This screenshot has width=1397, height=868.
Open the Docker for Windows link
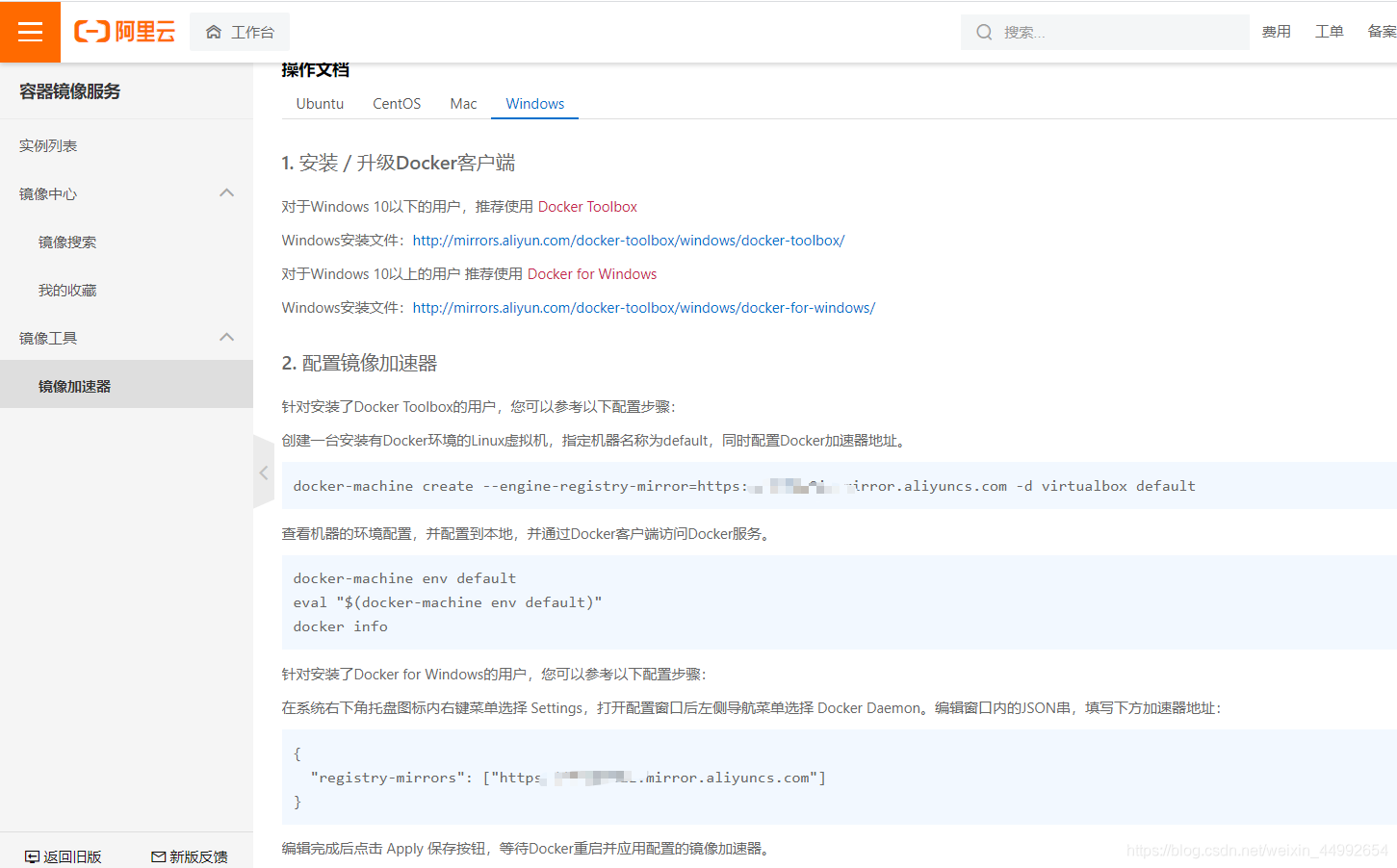point(592,274)
